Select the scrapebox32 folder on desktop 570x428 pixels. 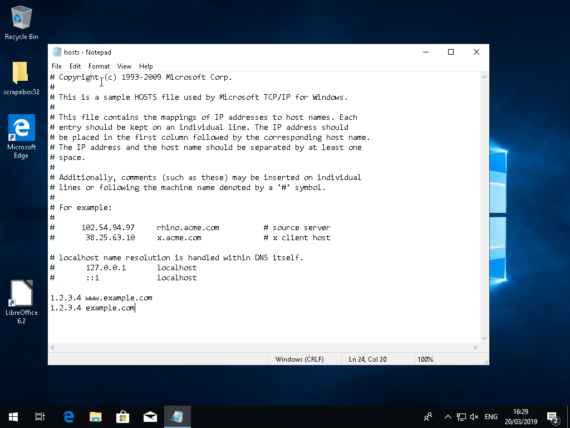tap(21, 78)
